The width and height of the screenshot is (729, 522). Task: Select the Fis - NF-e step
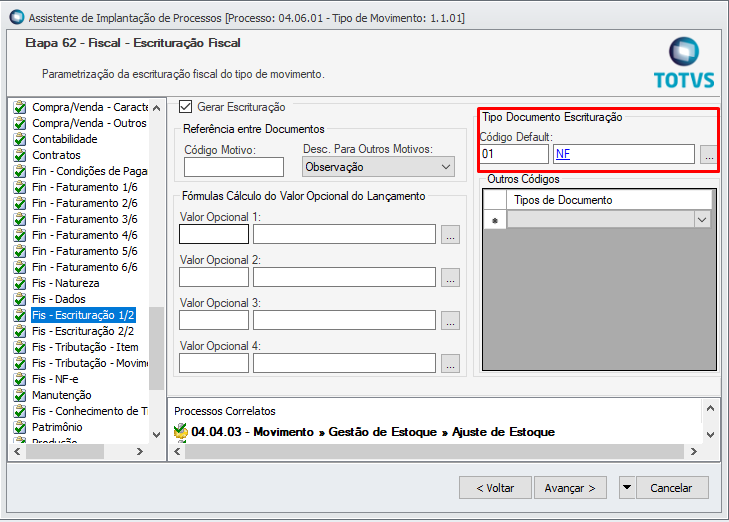click(55, 379)
